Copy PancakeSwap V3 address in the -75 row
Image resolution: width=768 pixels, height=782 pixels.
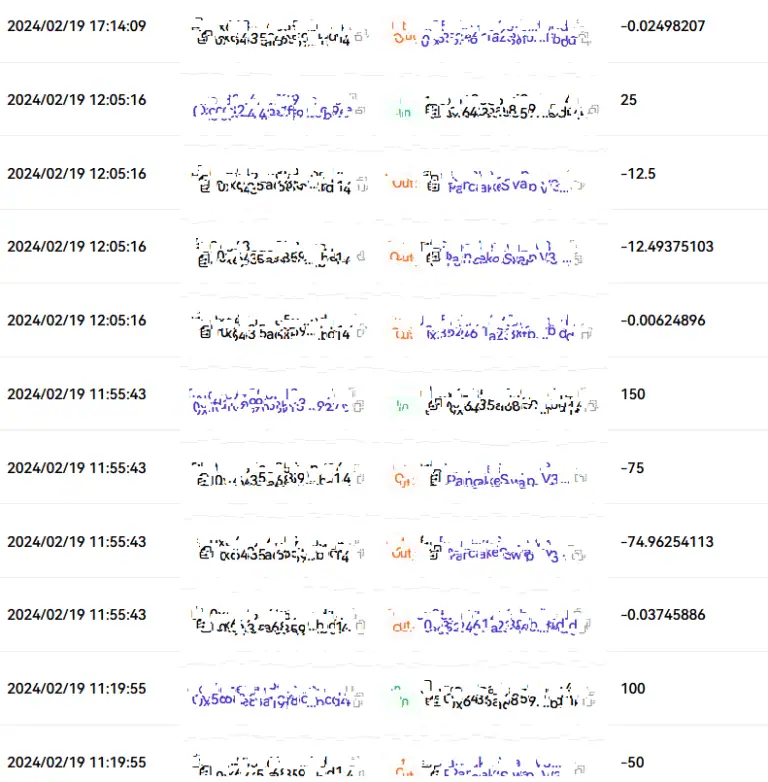[577, 480]
